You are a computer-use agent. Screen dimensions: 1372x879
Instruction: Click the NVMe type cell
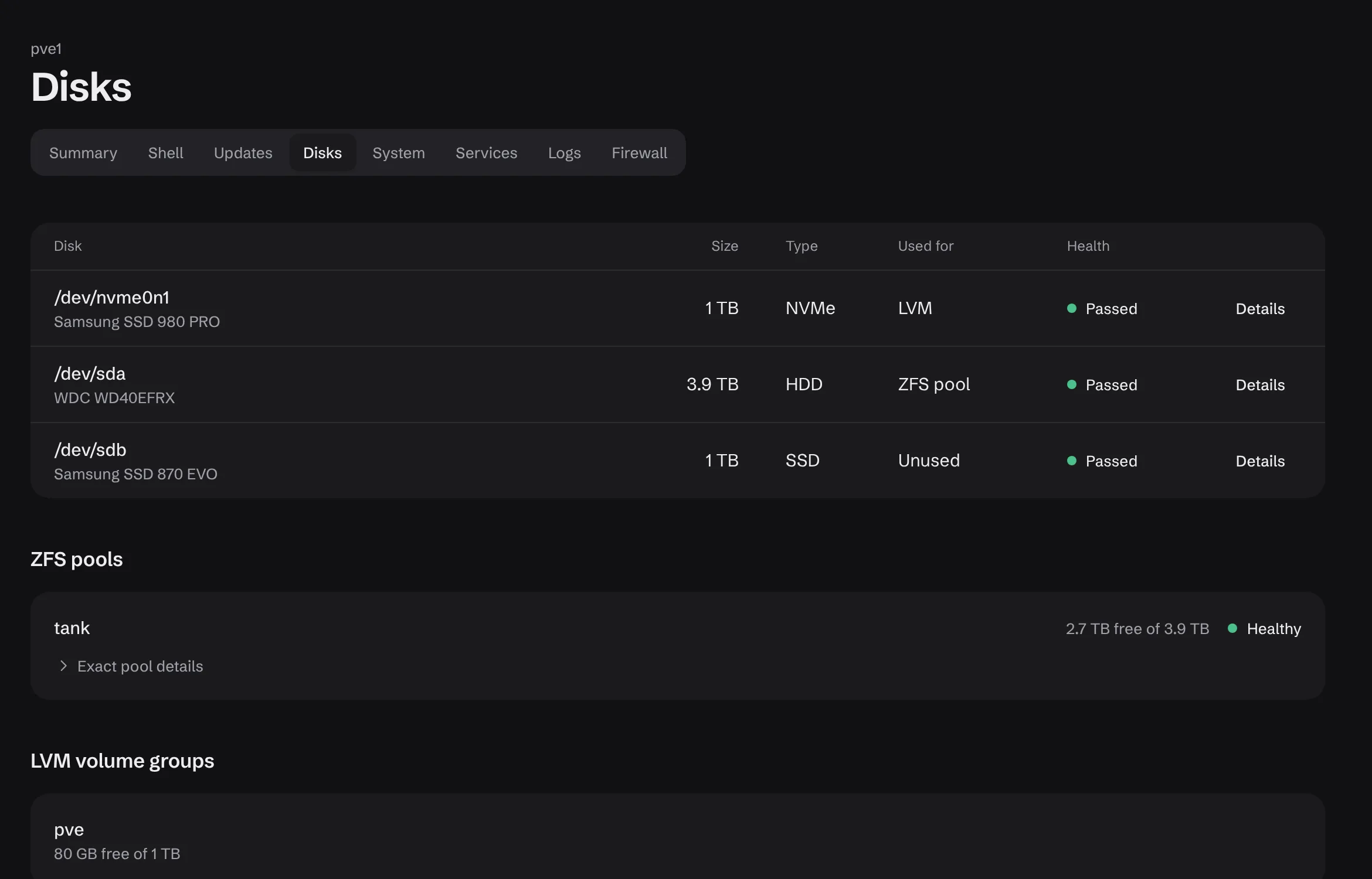pyautogui.click(x=810, y=308)
